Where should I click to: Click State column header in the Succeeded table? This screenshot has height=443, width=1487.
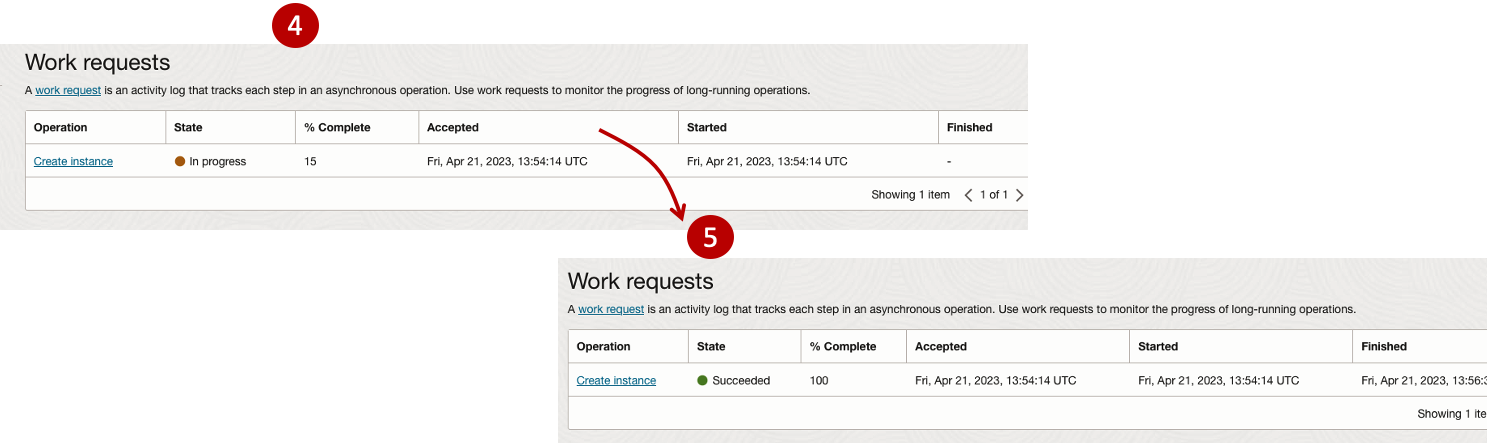(x=711, y=346)
